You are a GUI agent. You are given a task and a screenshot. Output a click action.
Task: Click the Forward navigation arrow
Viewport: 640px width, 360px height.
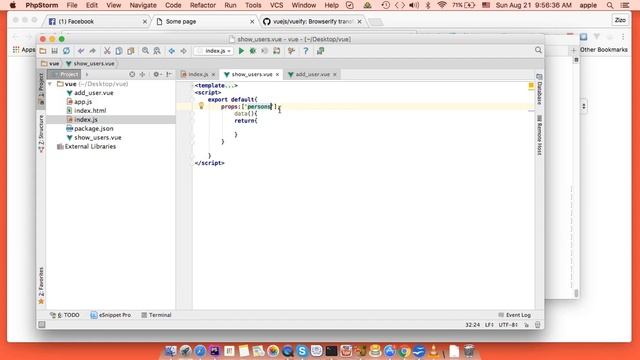(x=184, y=51)
